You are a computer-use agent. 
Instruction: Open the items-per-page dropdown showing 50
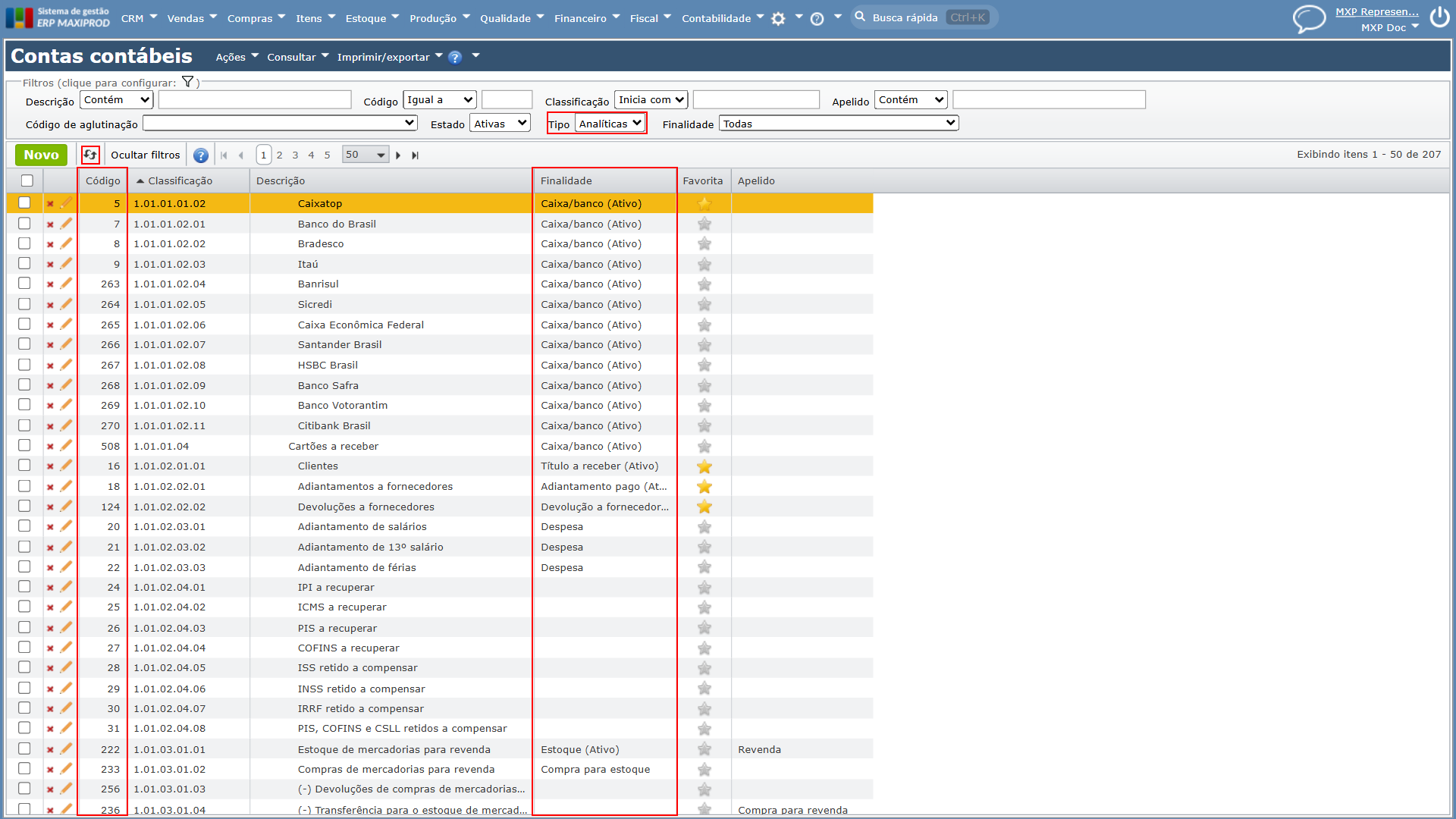point(366,155)
